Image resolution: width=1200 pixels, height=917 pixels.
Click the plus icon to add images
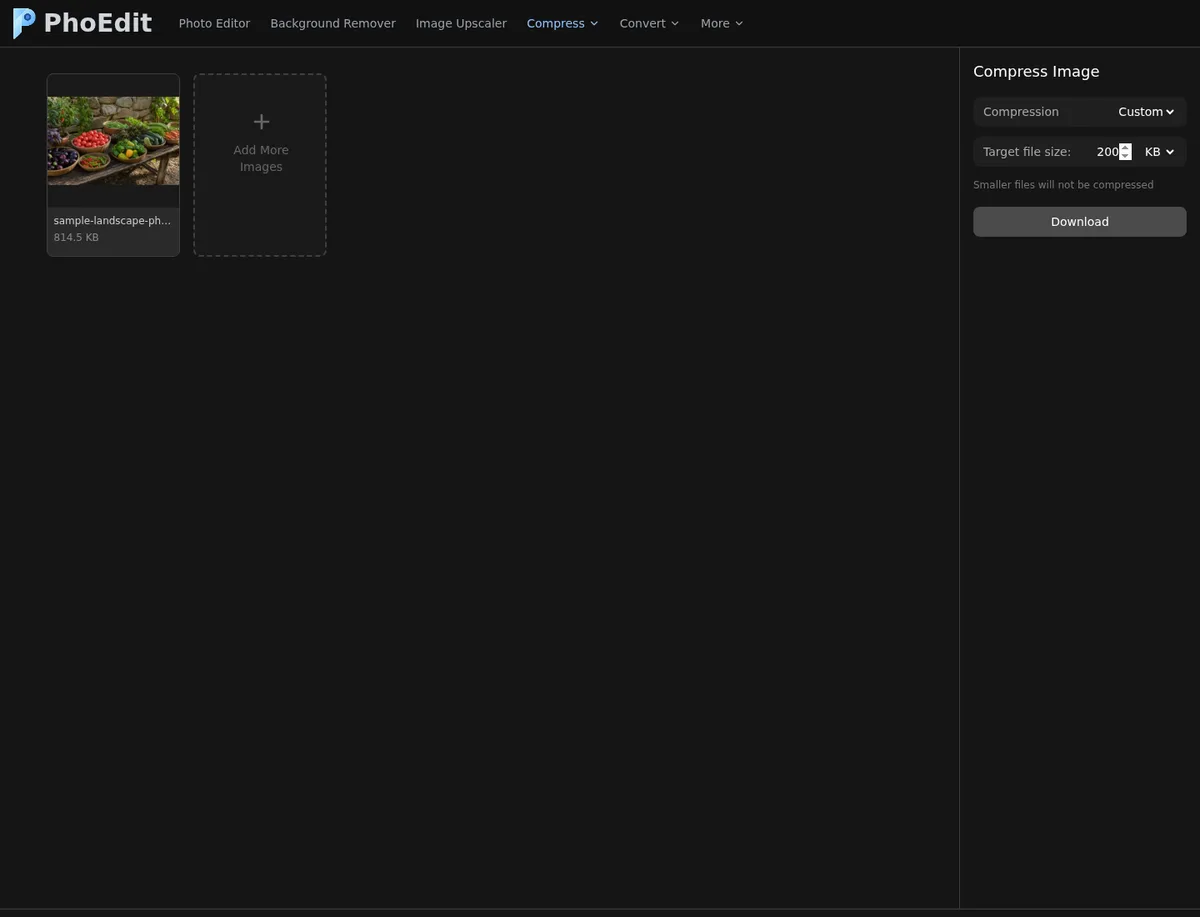click(261, 122)
